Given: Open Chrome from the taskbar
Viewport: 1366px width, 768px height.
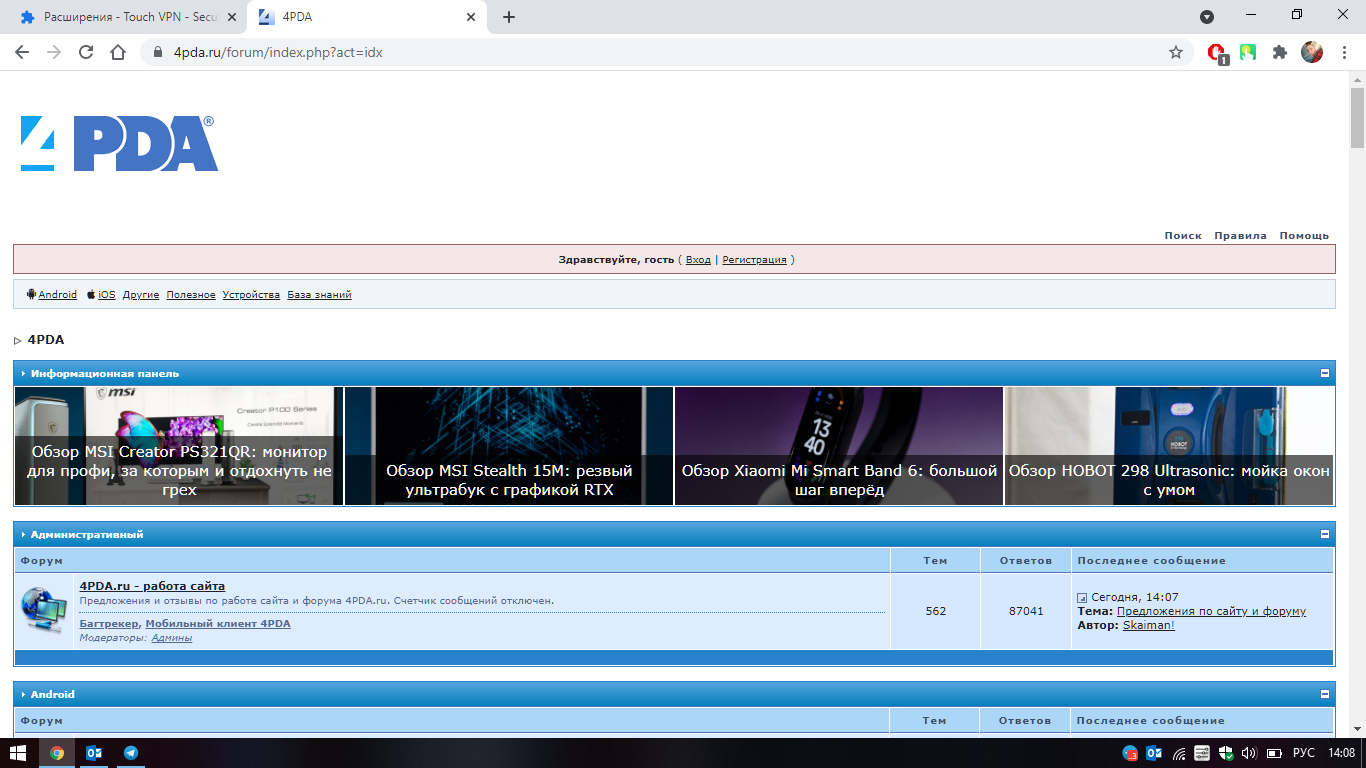Looking at the screenshot, I should 57,753.
